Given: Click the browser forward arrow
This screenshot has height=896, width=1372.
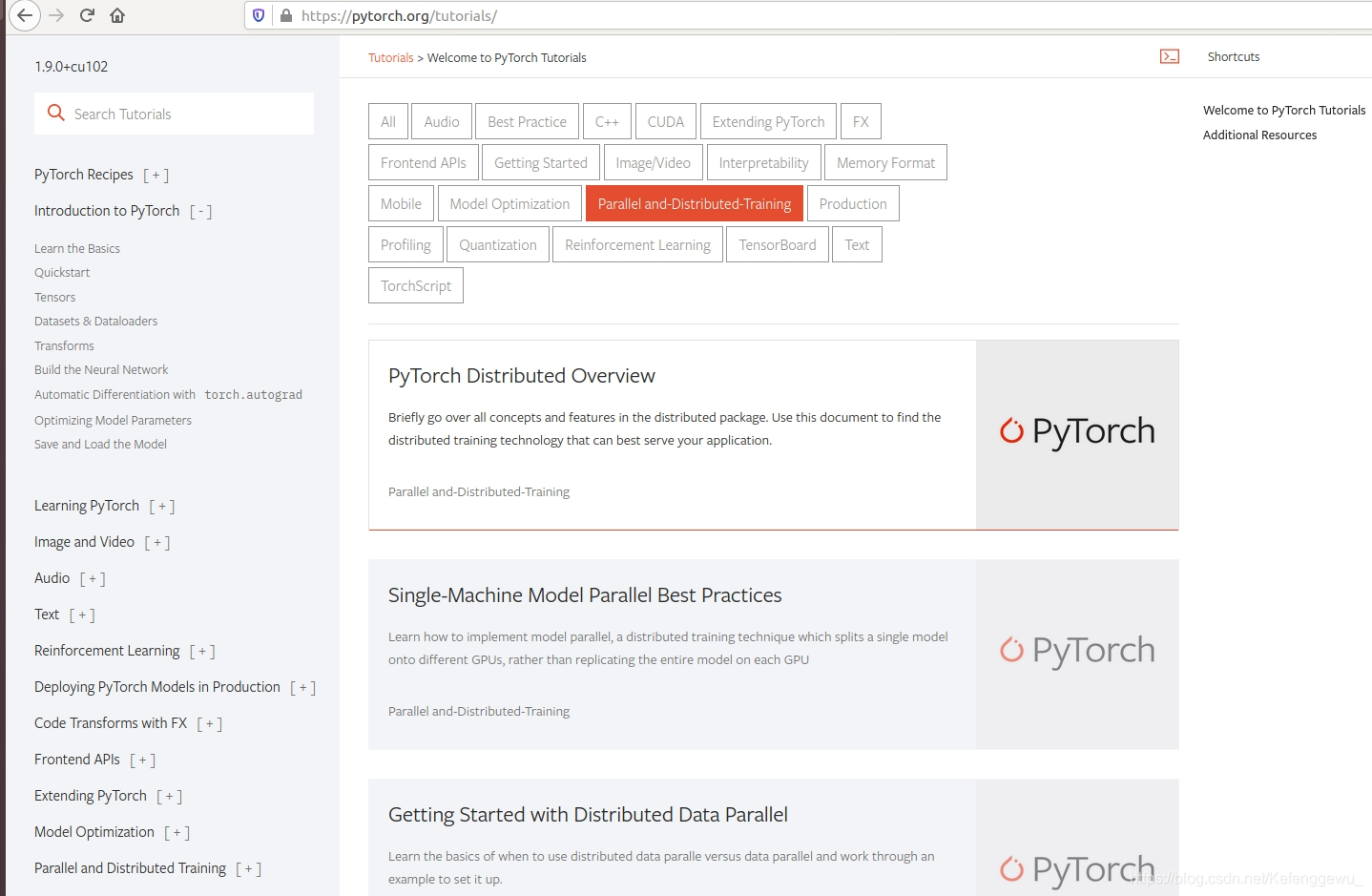Looking at the screenshot, I should pos(56,15).
